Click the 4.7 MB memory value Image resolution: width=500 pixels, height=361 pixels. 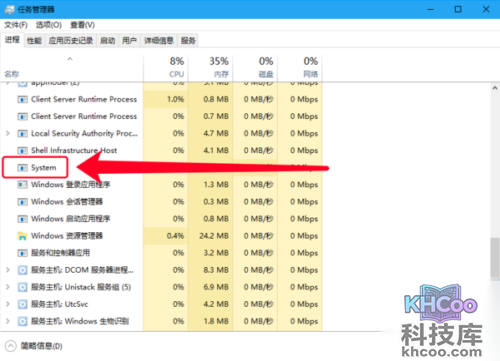(216, 133)
